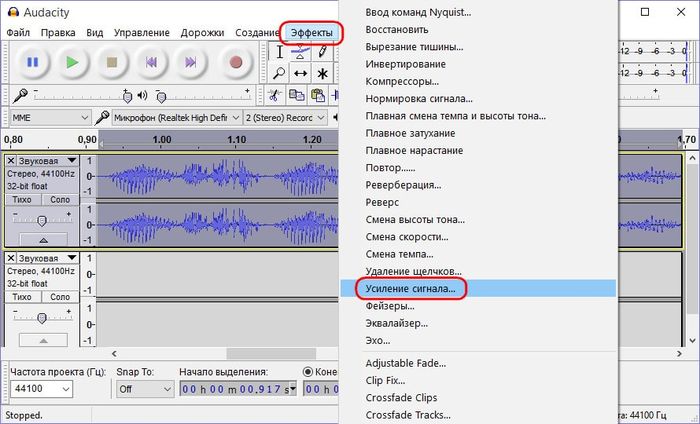Start recording with the red Record button

(235, 62)
